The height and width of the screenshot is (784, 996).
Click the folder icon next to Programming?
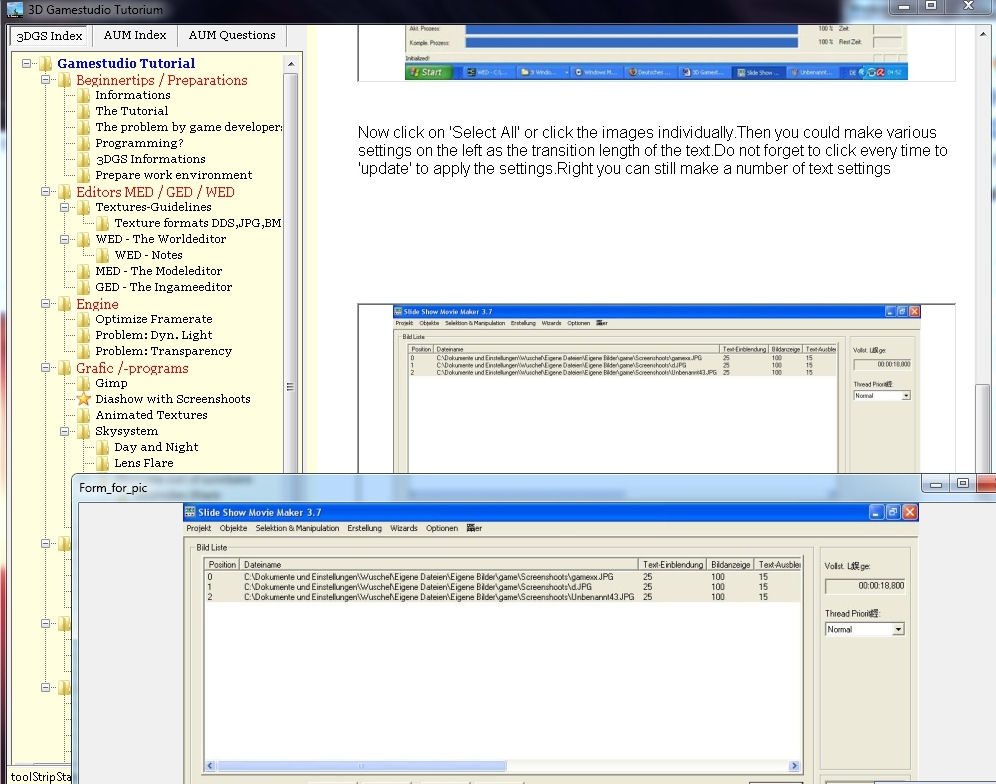[84, 143]
